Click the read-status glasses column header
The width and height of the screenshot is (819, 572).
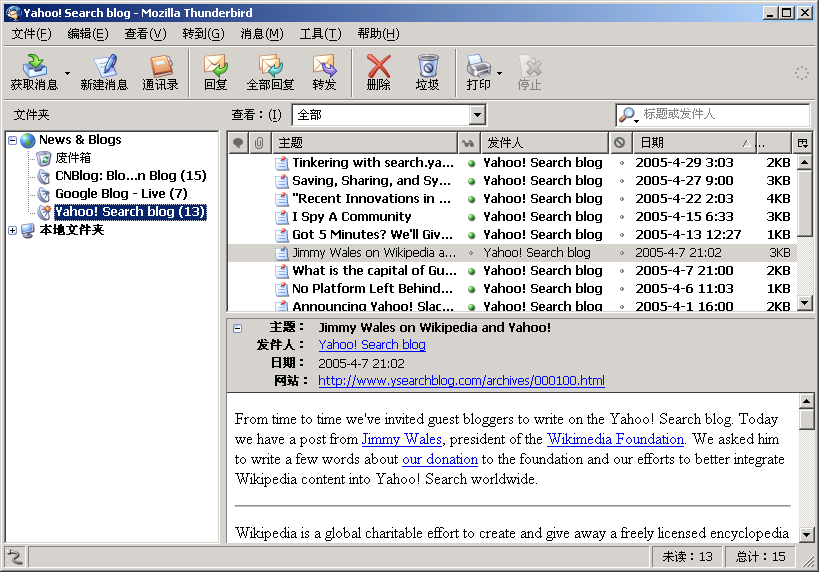coord(468,143)
